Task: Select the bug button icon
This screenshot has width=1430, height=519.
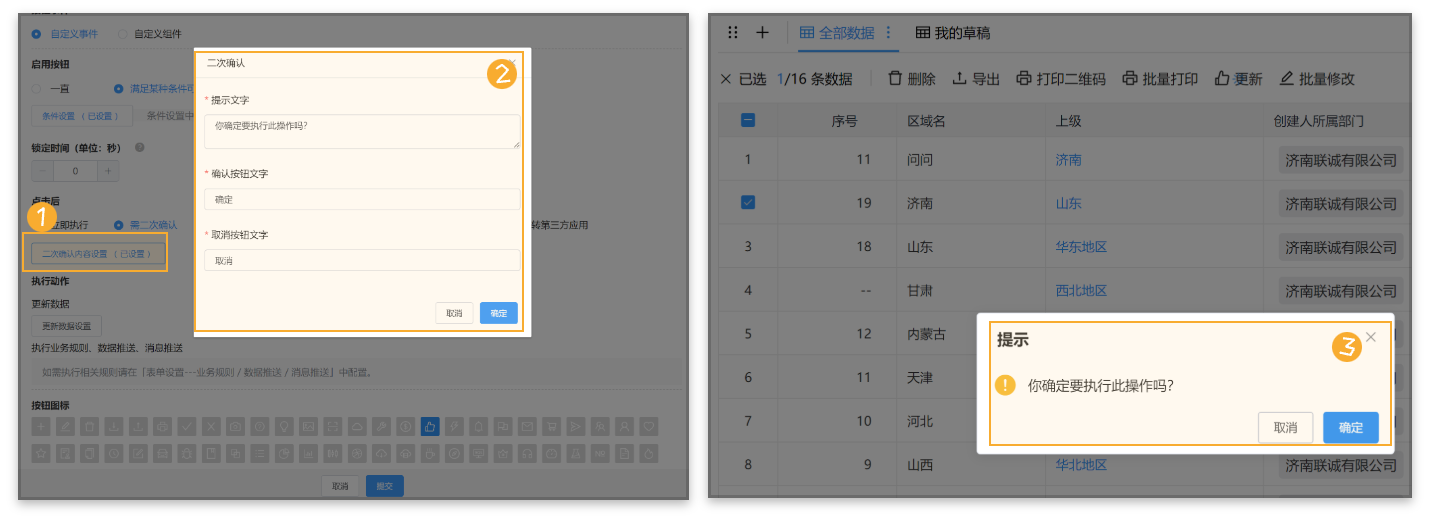Action: [x=187, y=454]
